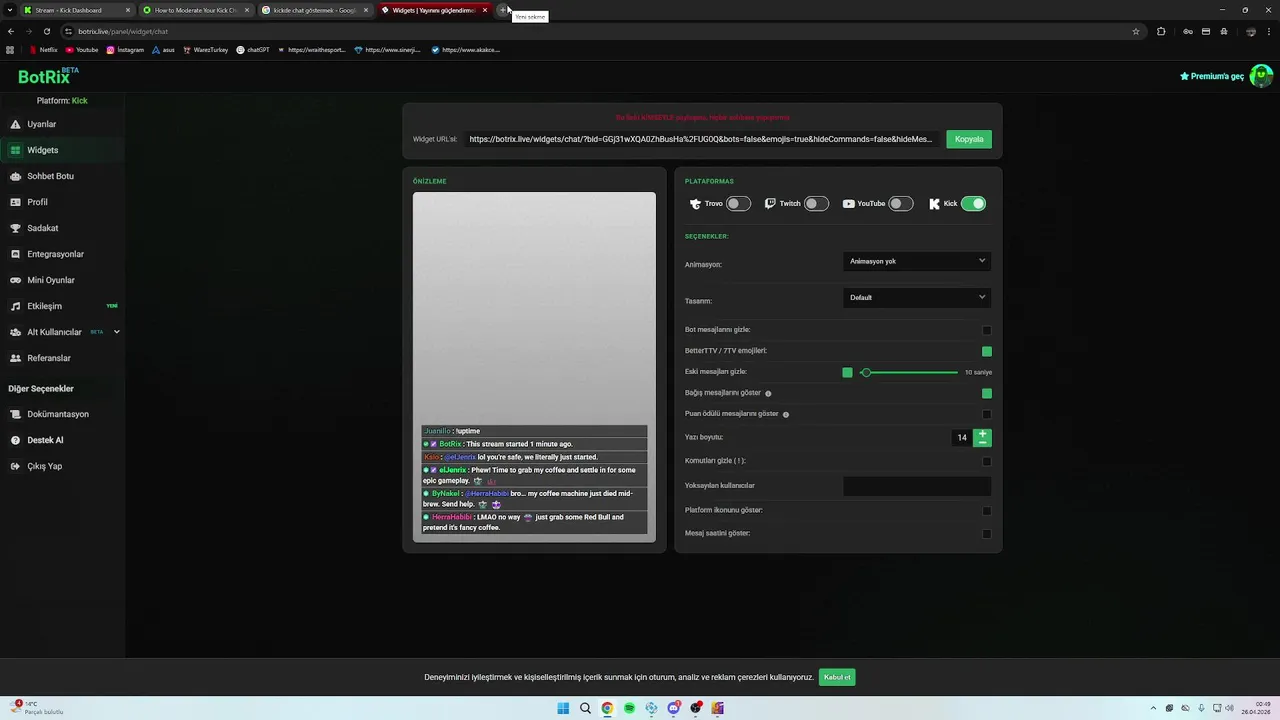Click the Premium'a geç link
Viewport: 1280px width, 720px height.
pyautogui.click(x=1212, y=76)
